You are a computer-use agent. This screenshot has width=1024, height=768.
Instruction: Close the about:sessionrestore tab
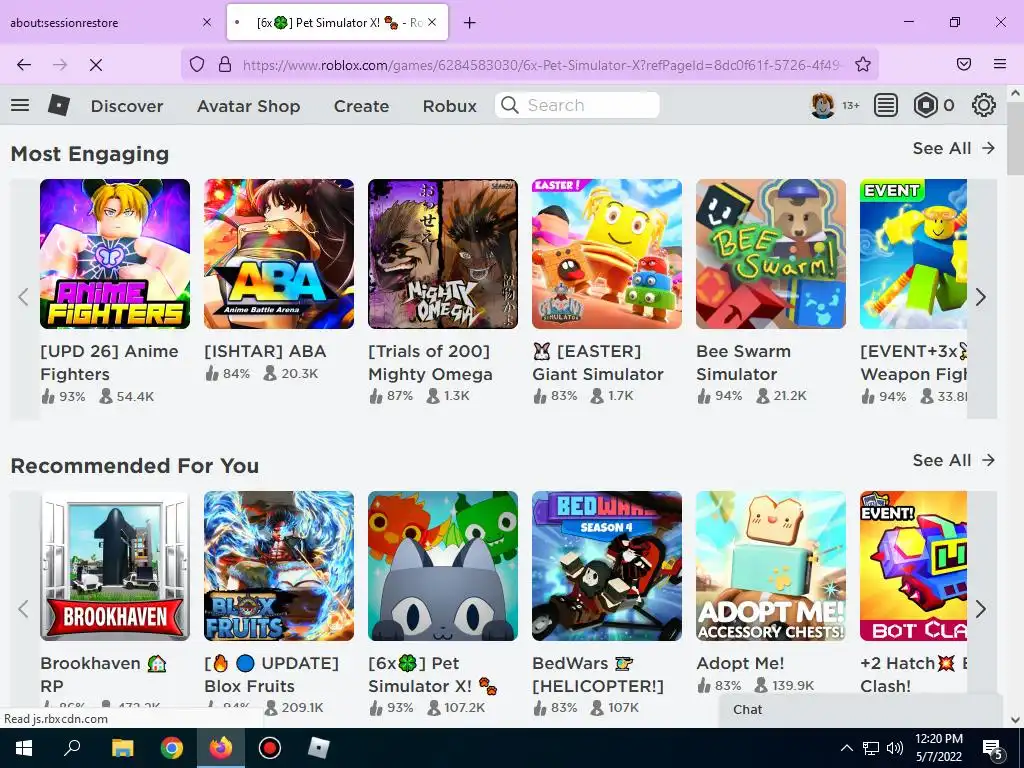click(x=207, y=22)
